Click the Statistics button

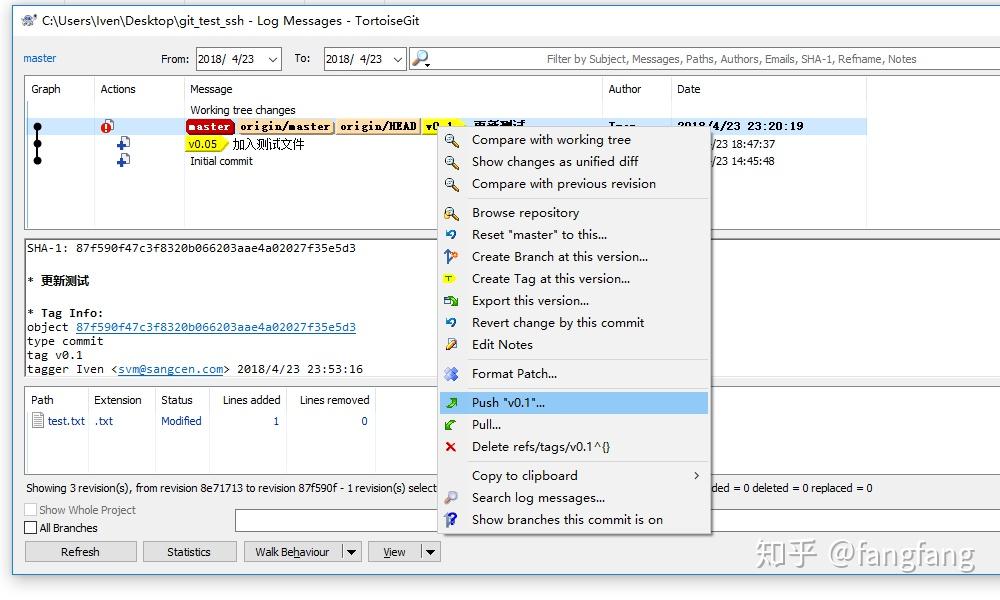point(189,552)
